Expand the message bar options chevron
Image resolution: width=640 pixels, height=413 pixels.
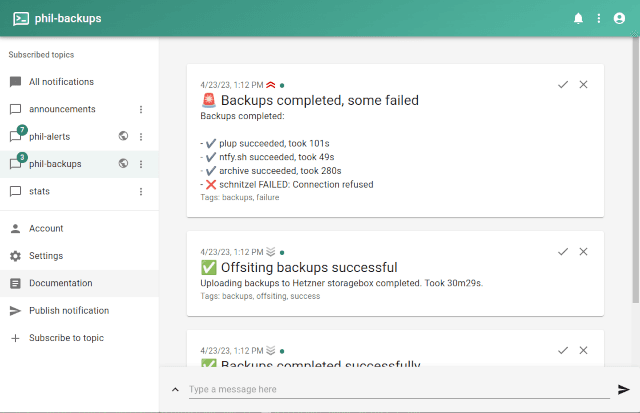click(176, 389)
